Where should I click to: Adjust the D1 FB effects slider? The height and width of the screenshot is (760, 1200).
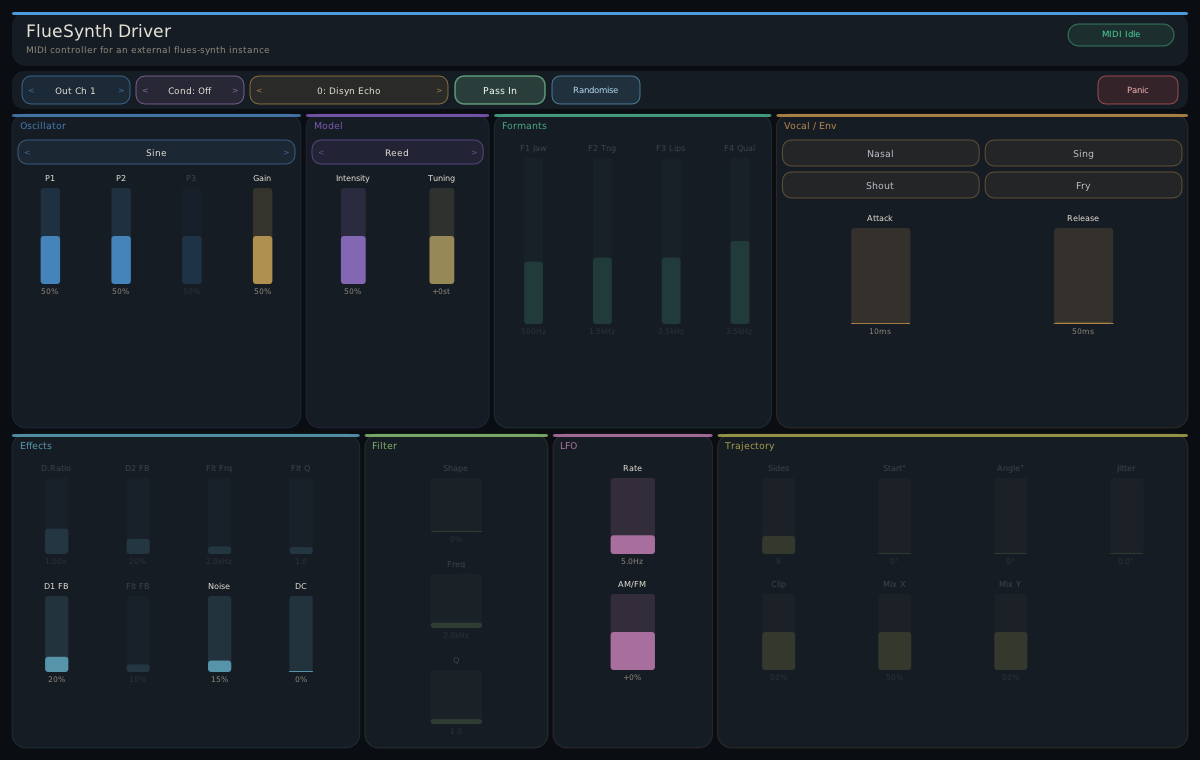tap(56, 634)
